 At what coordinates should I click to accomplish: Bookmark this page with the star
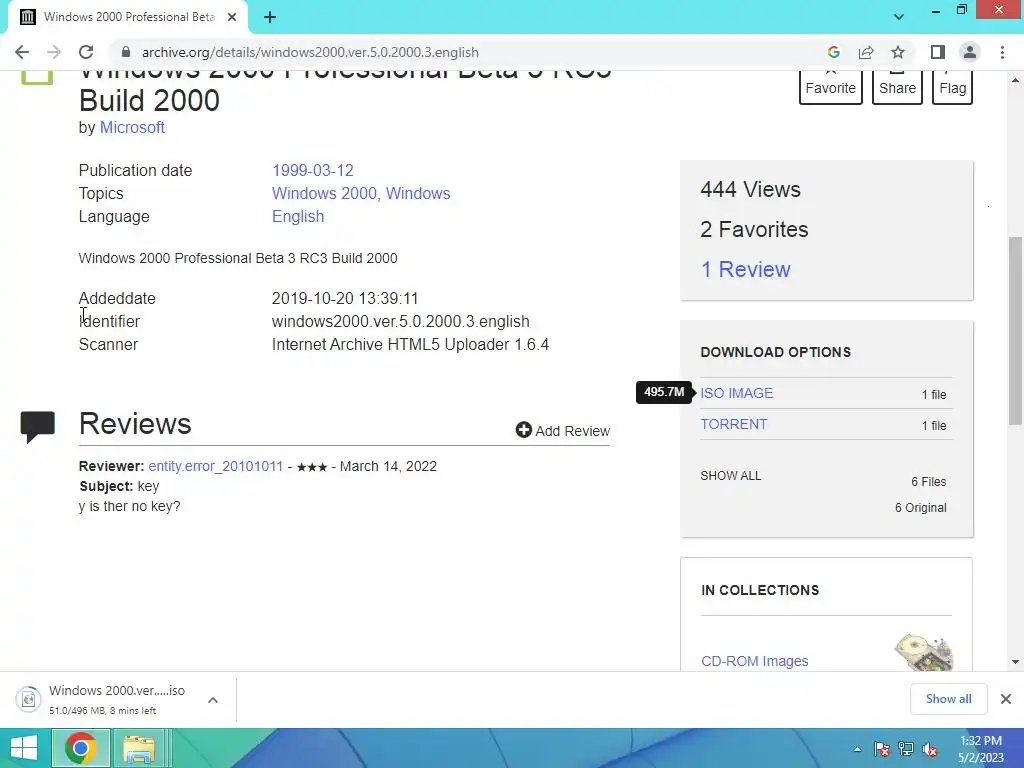click(898, 52)
